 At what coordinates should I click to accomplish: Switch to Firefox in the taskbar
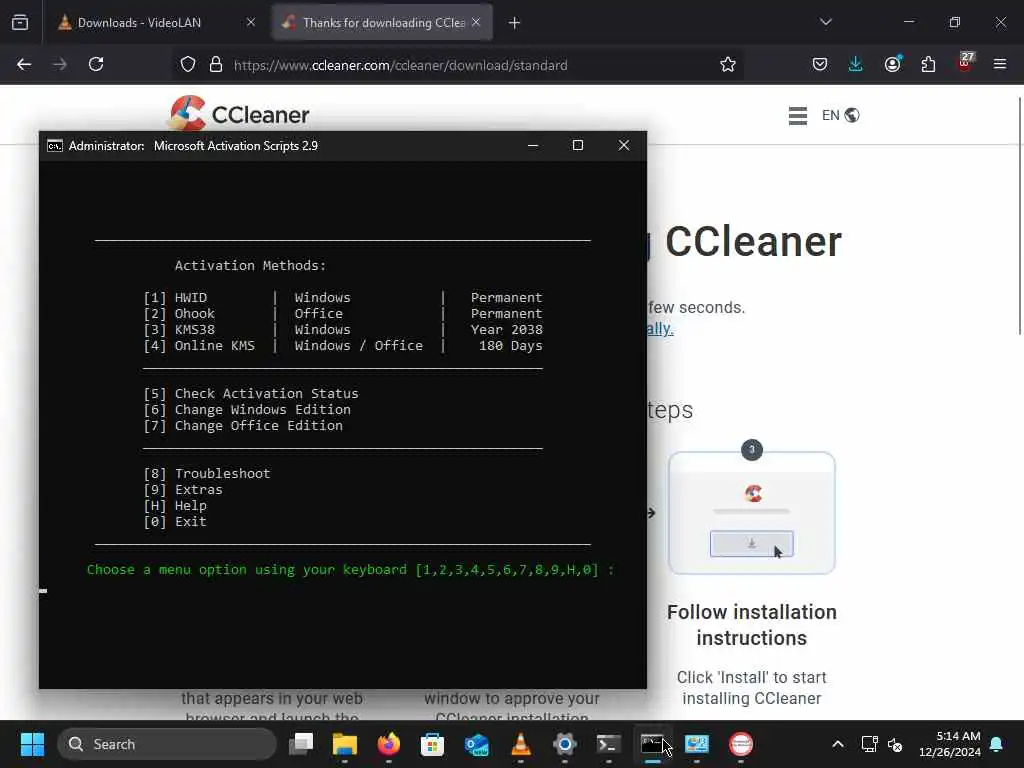pyautogui.click(x=389, y=744)
